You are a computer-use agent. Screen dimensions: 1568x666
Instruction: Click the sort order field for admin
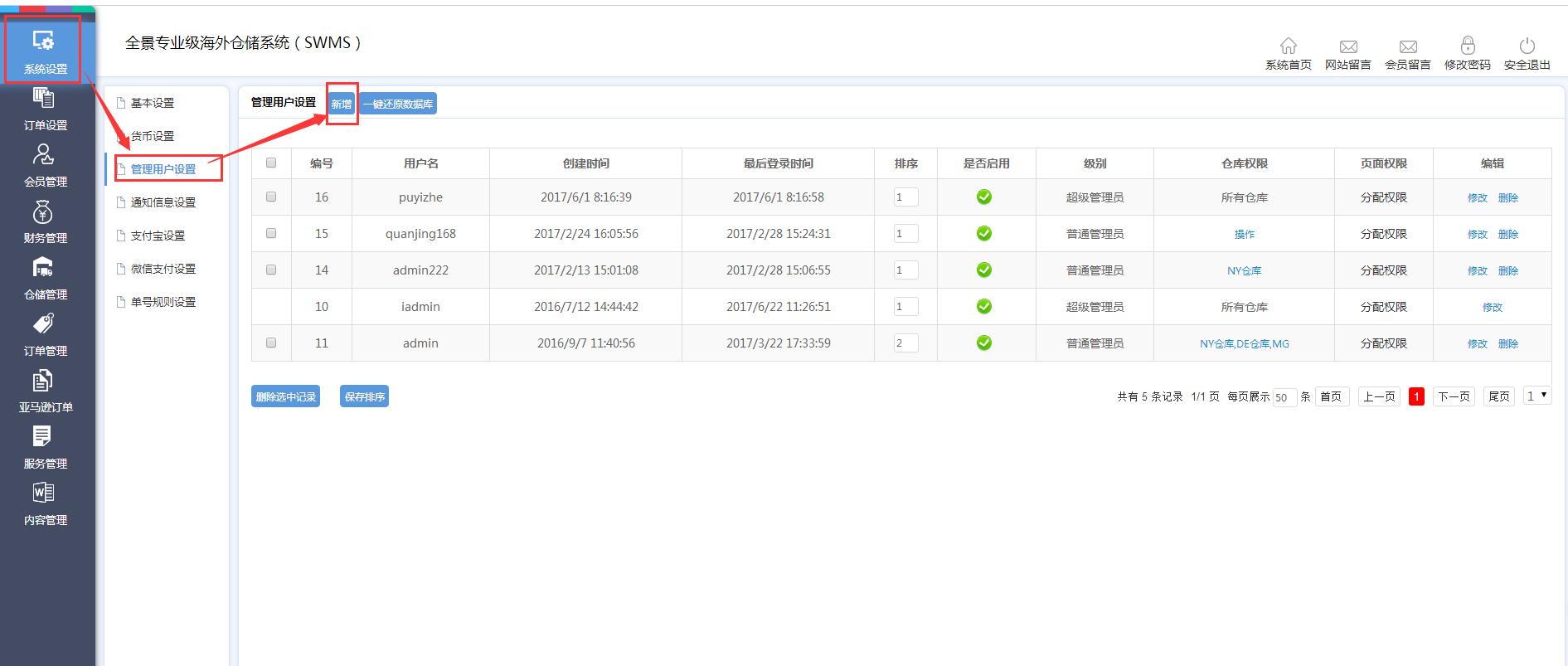[905, 343]
